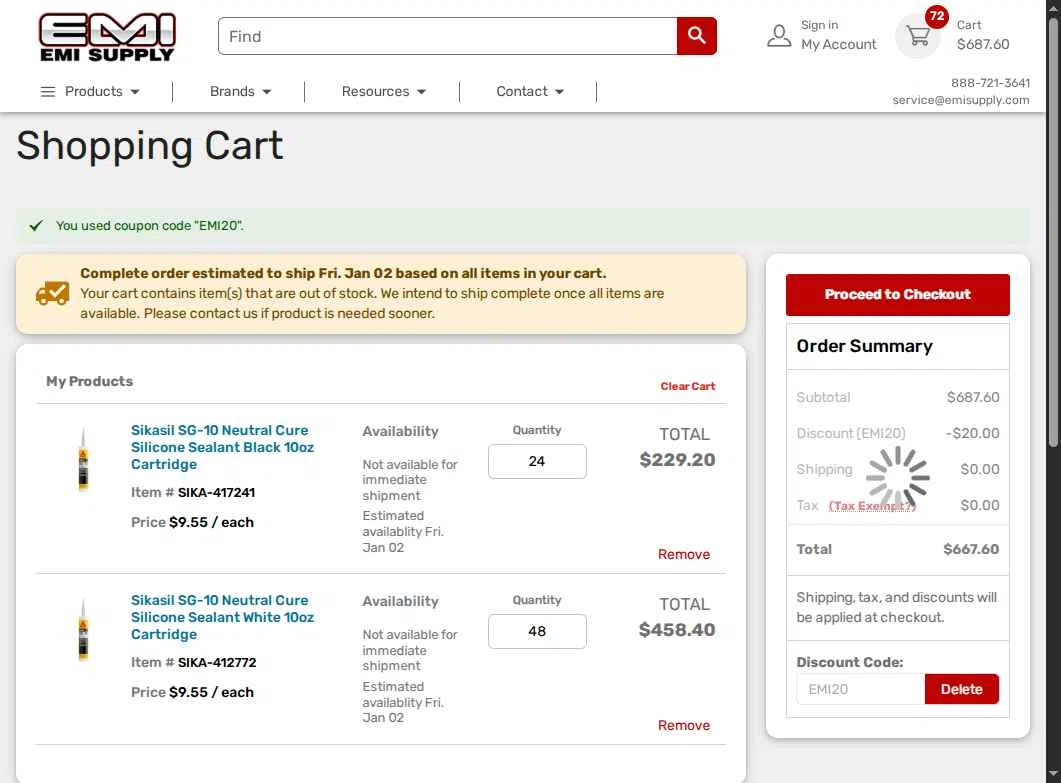Expand the Brands dropdown menu
The width and height of the screenshot is (1061, 783).
pyautogui.click(x=240, y=91)
